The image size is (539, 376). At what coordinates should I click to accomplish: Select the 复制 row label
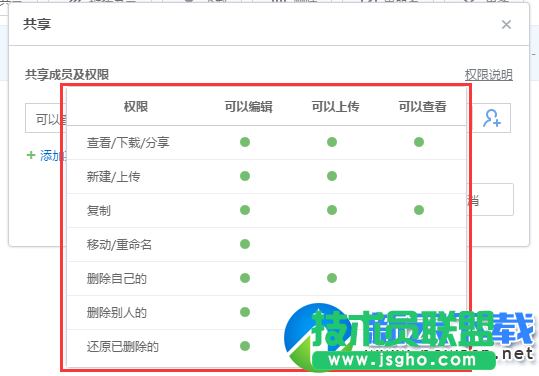click(99, 211)
